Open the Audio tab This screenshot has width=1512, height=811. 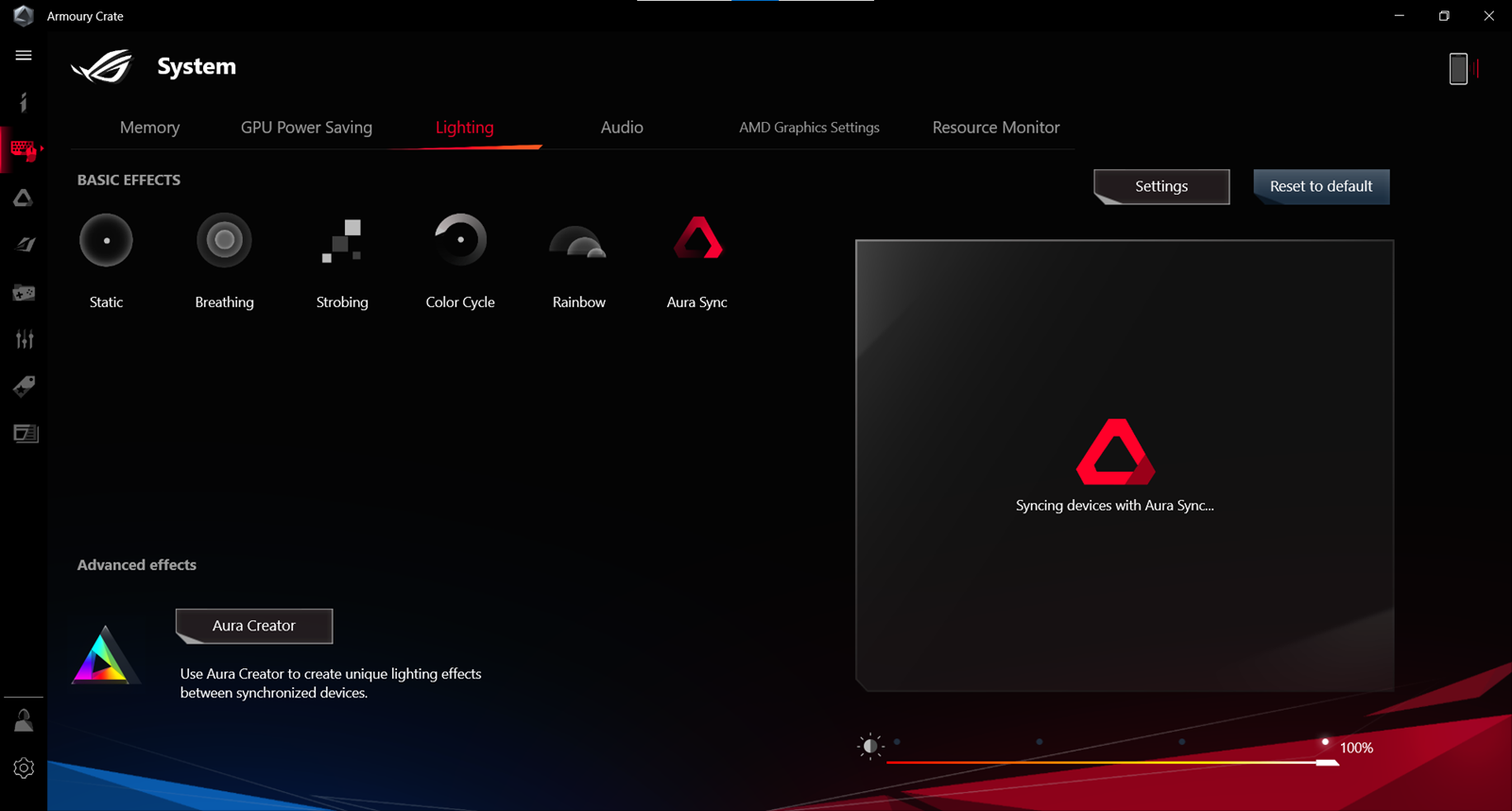pyautogui.click(x=622, y=128)
